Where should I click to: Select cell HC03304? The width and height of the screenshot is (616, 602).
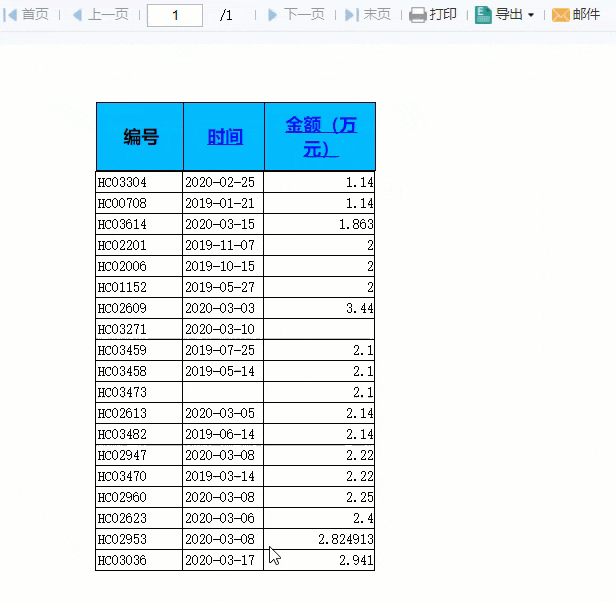tap(139, 182)
